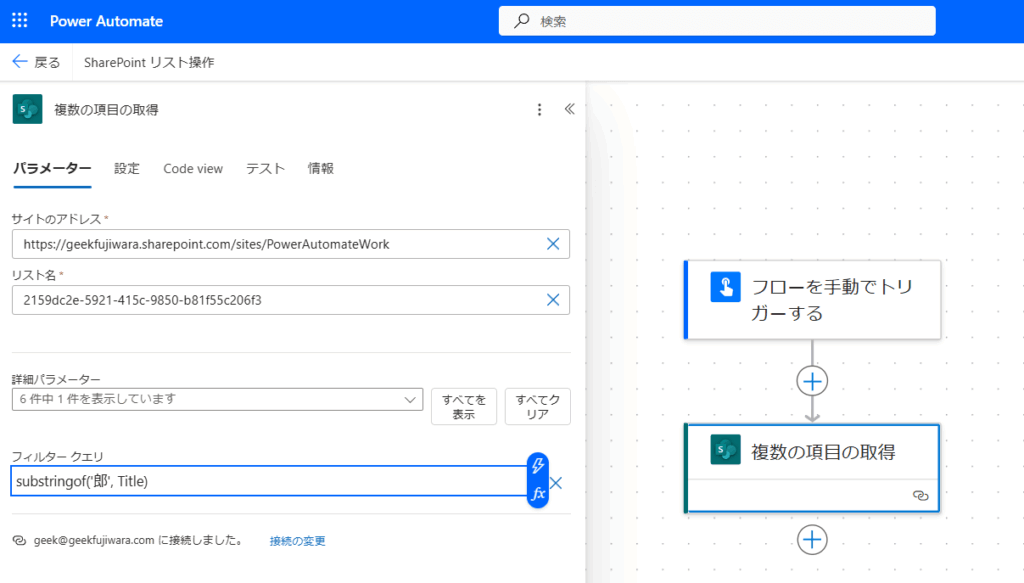1024x583 pixels.
Task: Insert dynamic content via lightning icon
Action: tap(537, 465)
